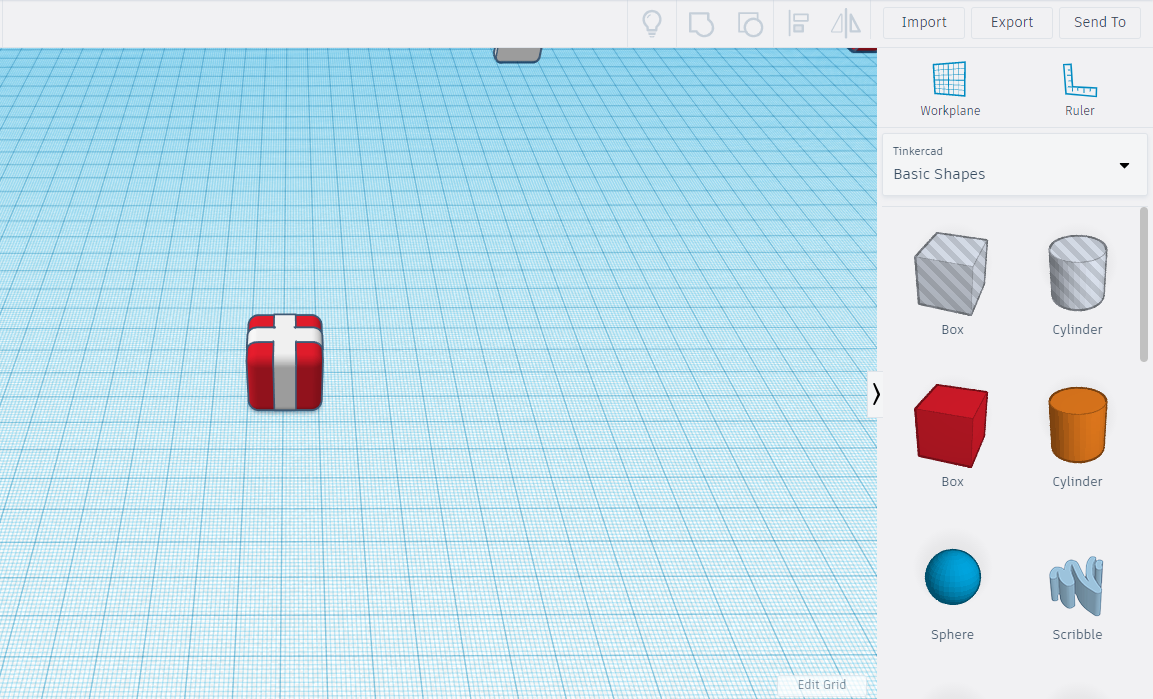
Task: Click the Tinkercad label above Basic Shapes
Action: tap(917, 151)
